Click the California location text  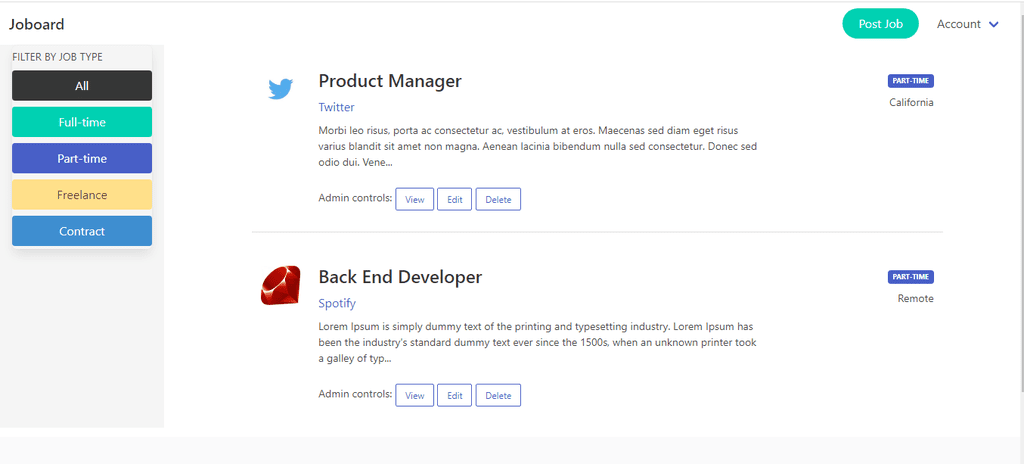click(912, 103)
